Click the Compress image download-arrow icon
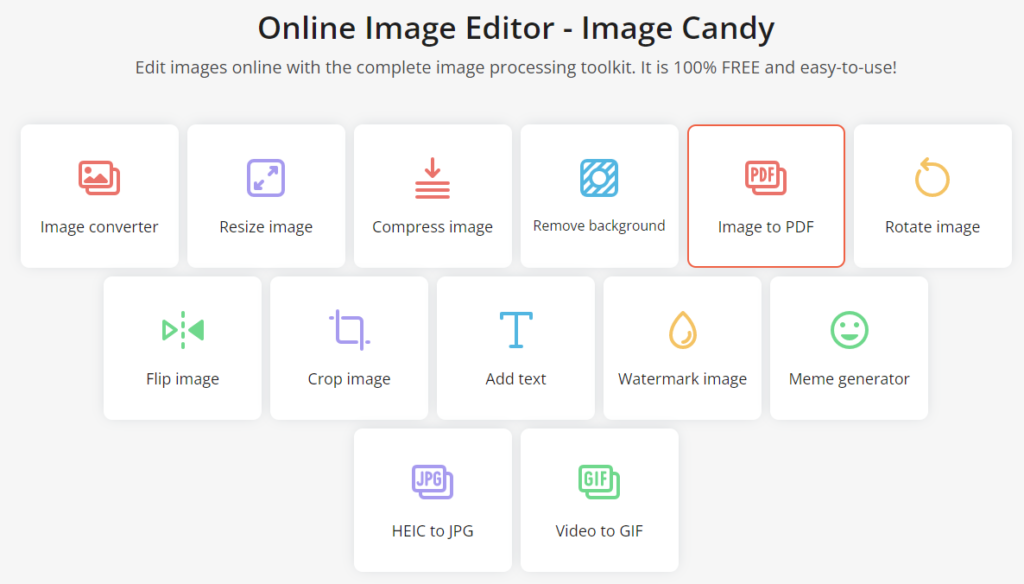 pos(432,178)
